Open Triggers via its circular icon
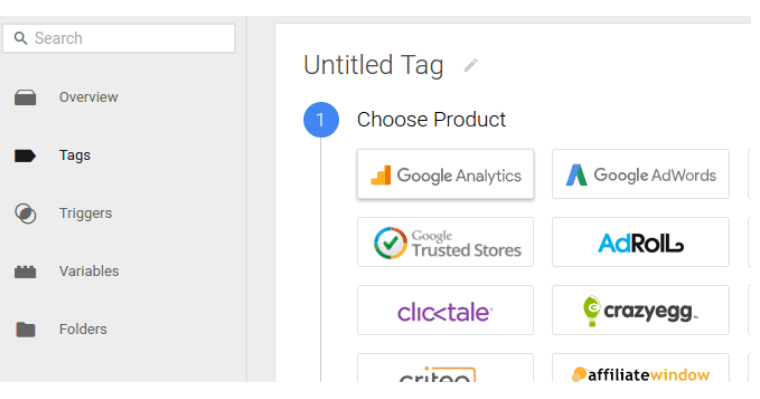760x399 pixels. pyautogui.click(x=25, y=213)
